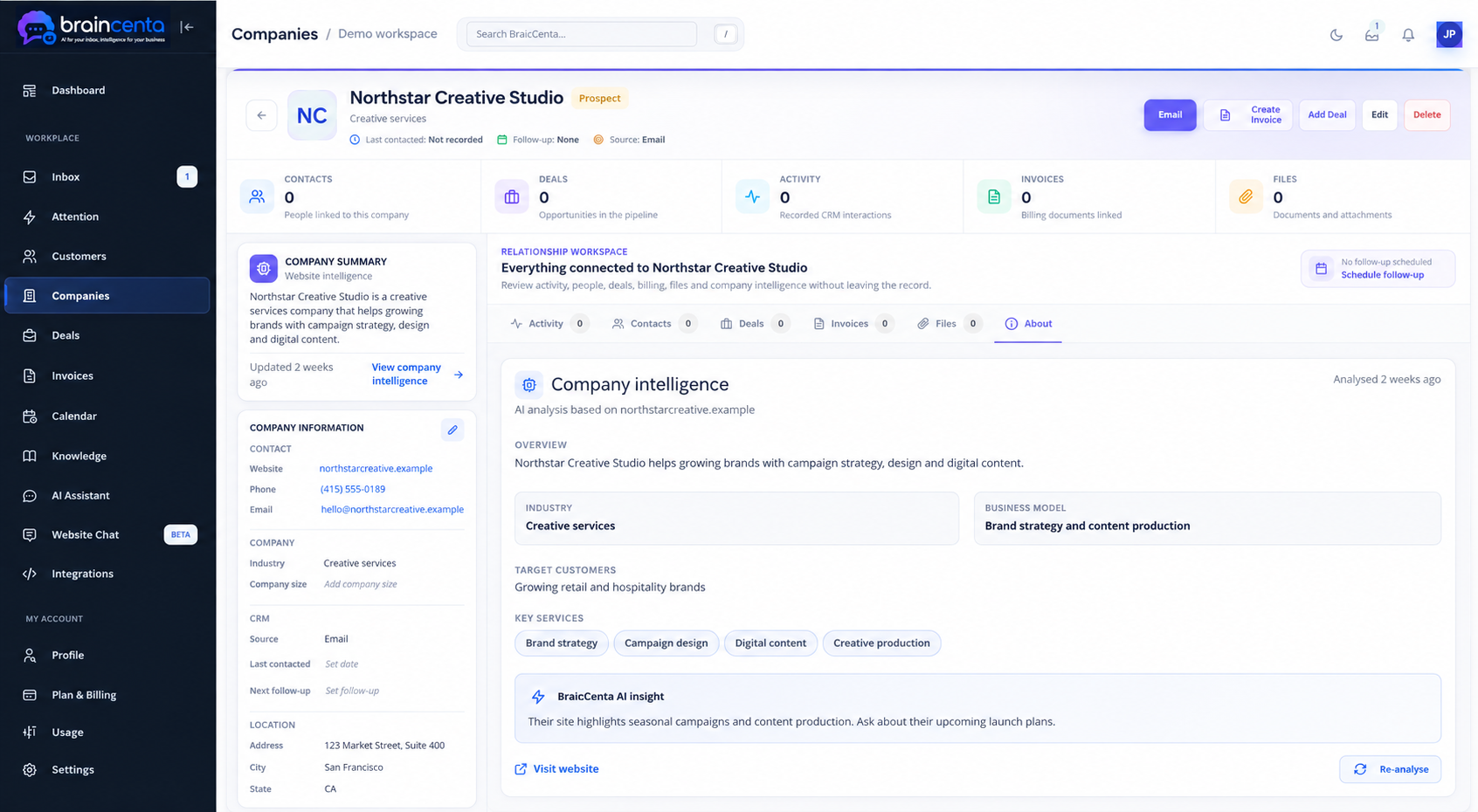Go back using the arrow button

261,115
